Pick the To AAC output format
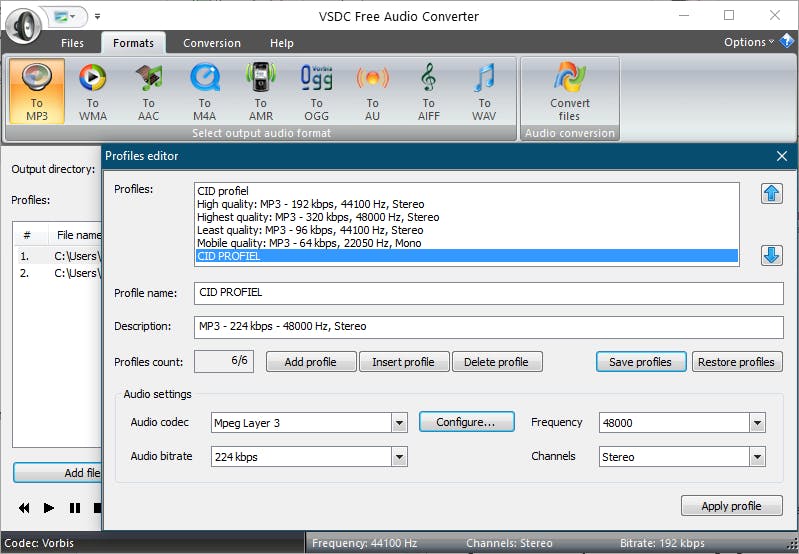Screen dimensions: 799x554 point(149,91)
